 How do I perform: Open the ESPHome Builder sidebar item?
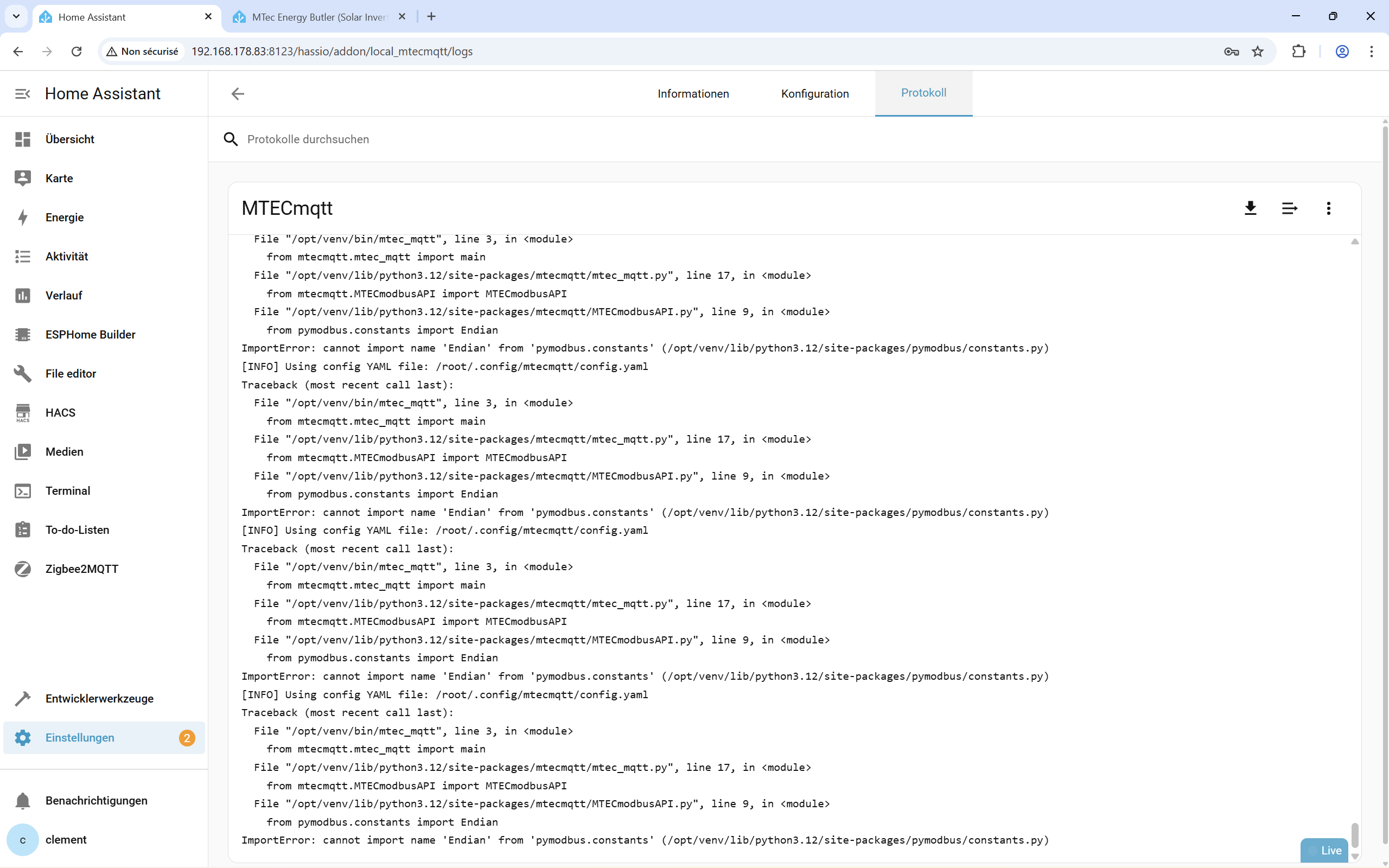coord(90,335)
